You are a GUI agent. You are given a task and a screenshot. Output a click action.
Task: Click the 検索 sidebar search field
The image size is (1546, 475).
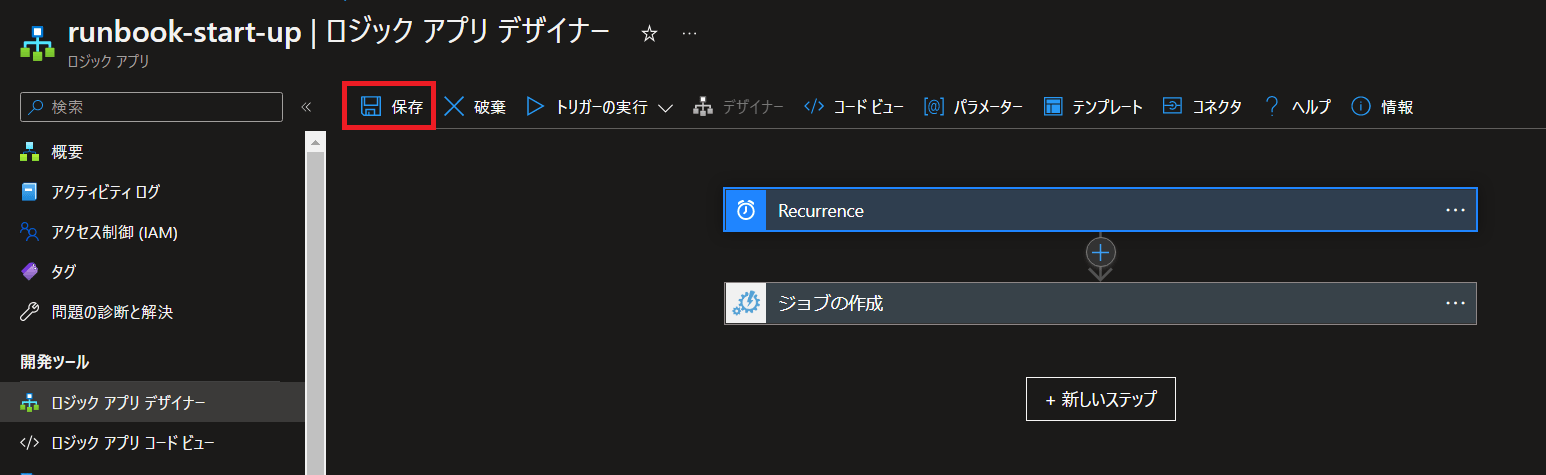click(x=151, y=107)
